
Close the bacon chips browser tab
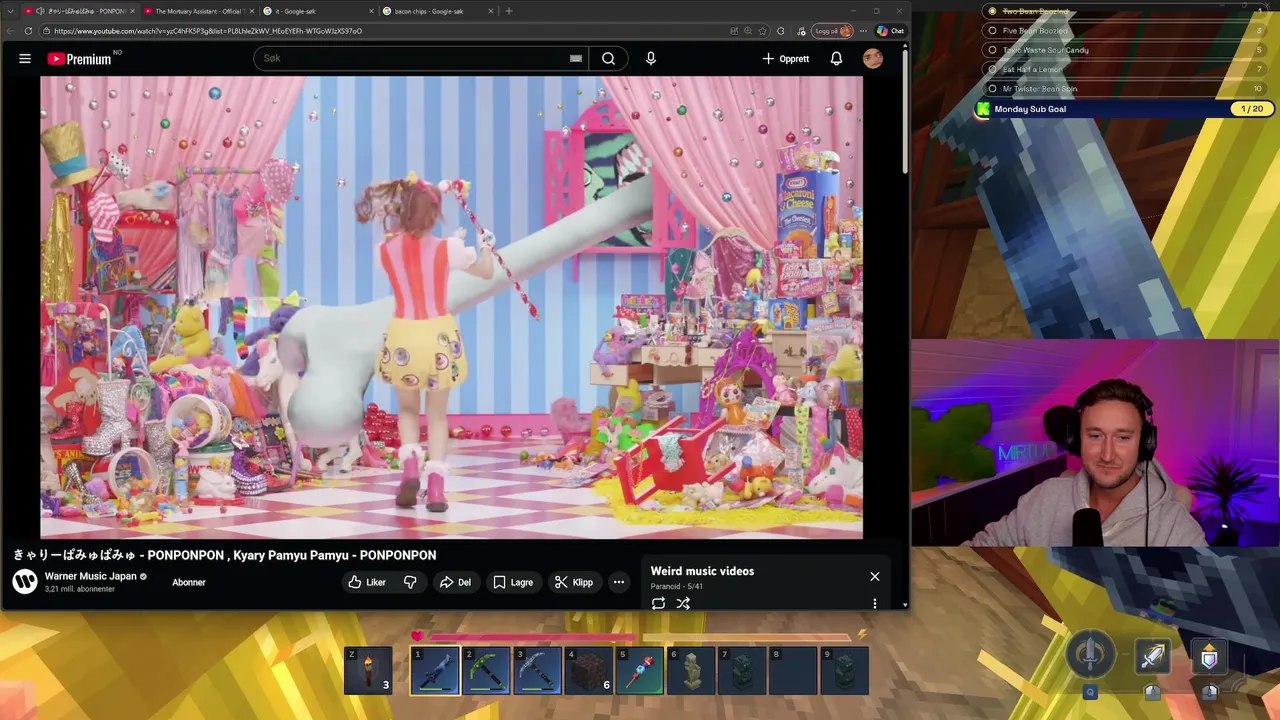pos(491,11)
